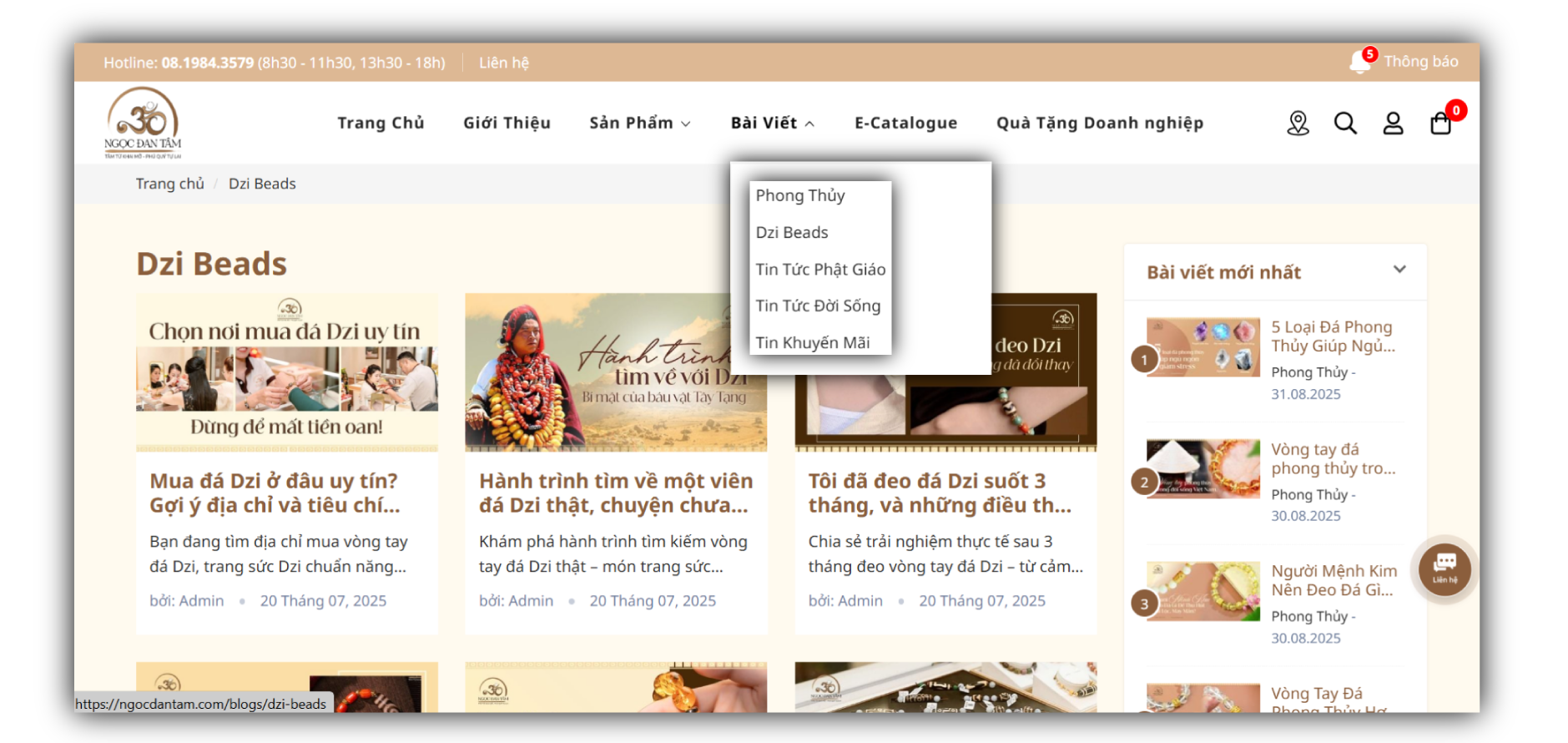1568x743 pixels.
Task: Open the user account icon
Action: click(x=1393, y=124)
